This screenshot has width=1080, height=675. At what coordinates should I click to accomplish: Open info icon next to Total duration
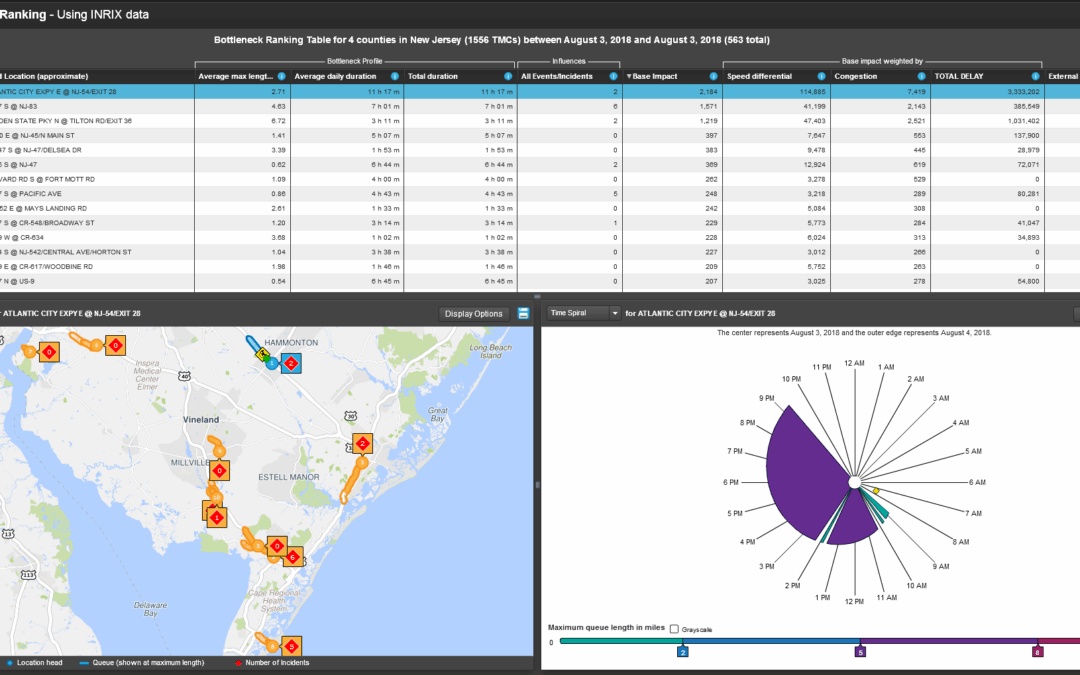pyautogui.click(x=504, y=76)
